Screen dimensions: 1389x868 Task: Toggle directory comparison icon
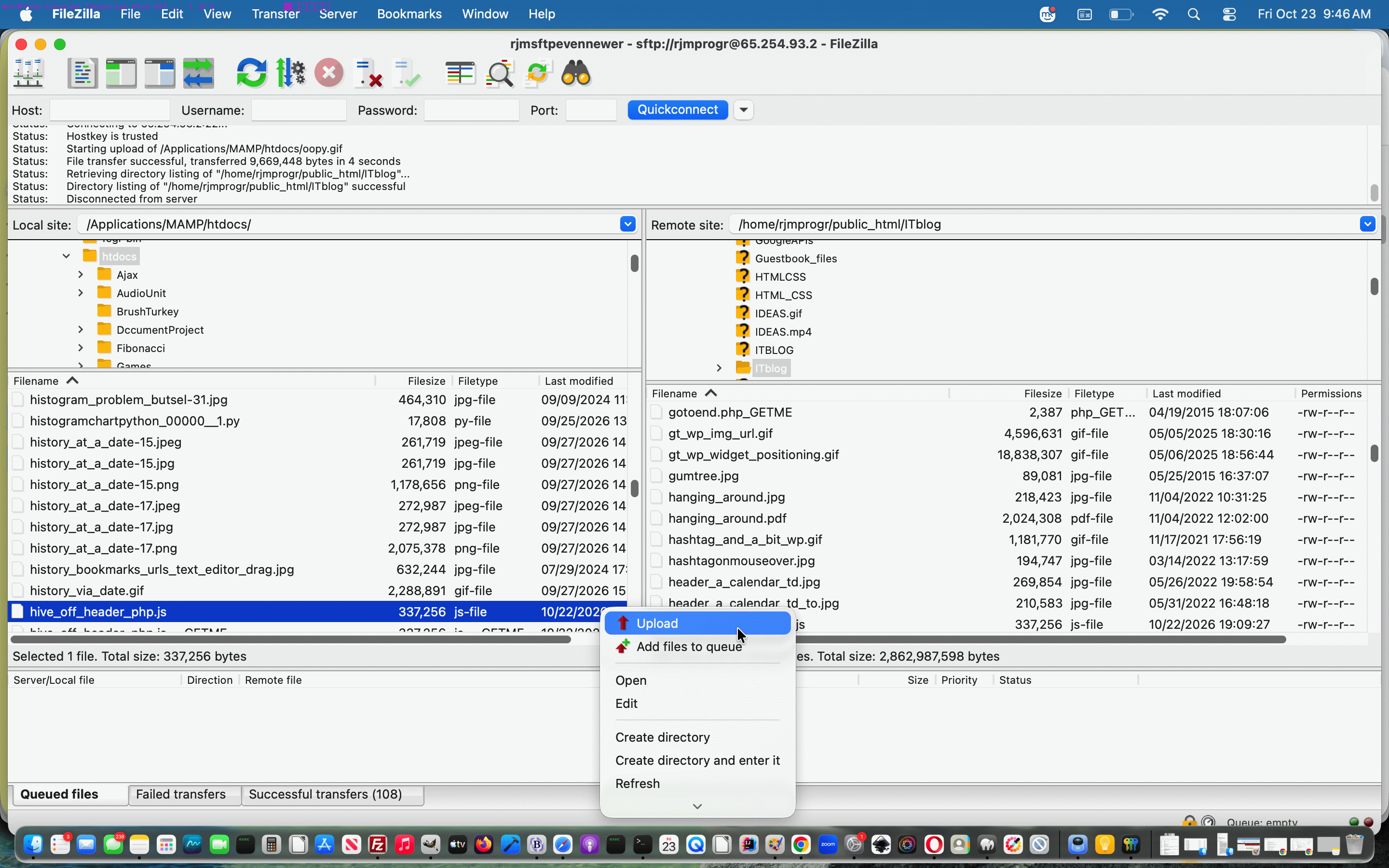pyautogui.click(x=499, y=73)
